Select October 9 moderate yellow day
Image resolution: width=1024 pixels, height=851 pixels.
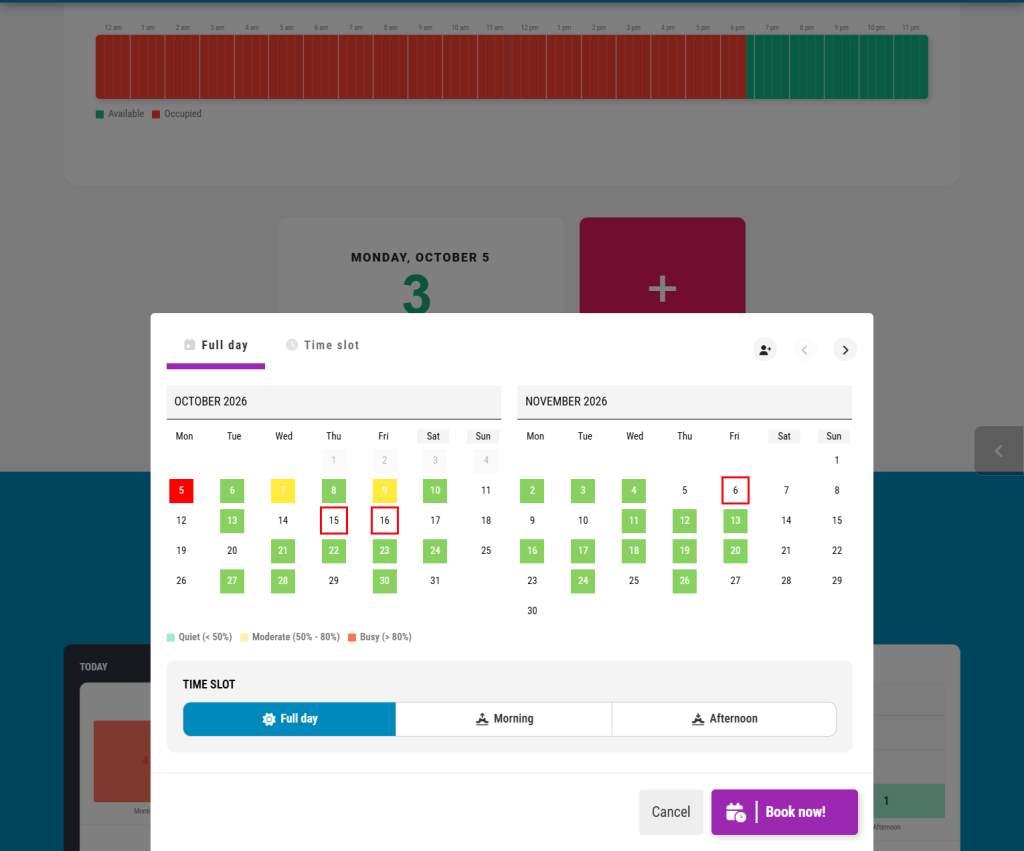coord(385,490)
